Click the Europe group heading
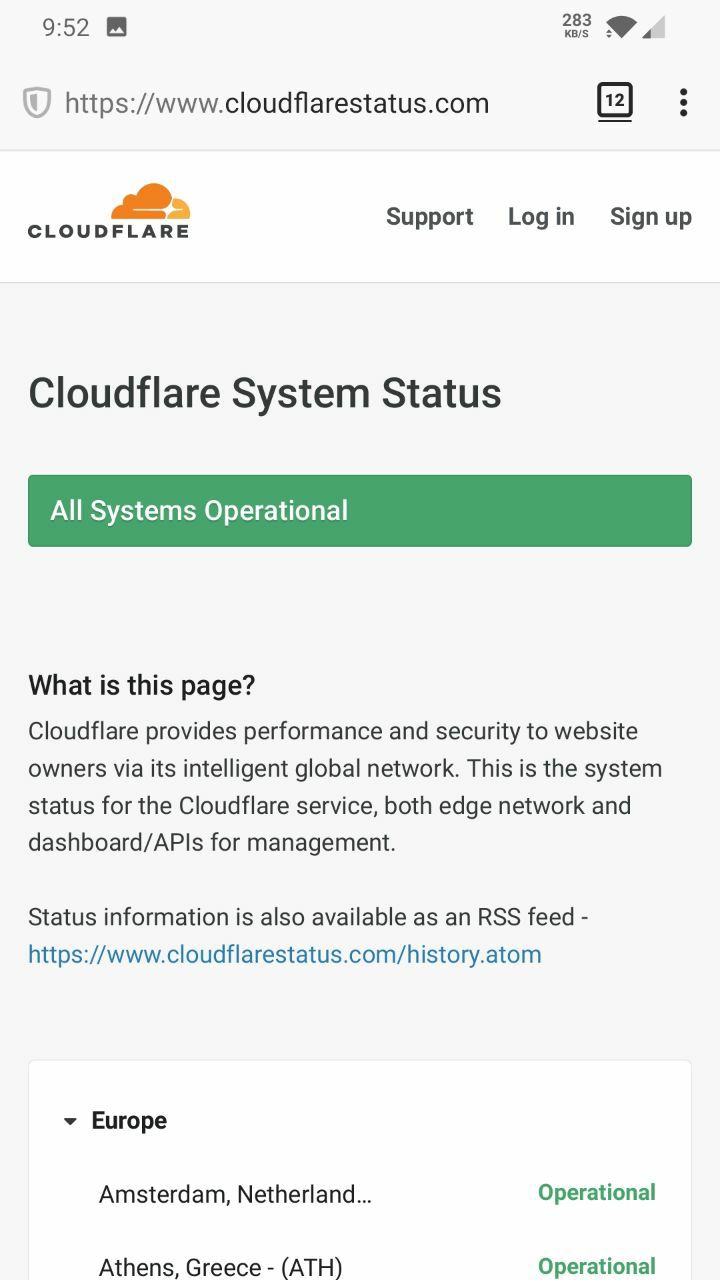The image size is (720, 1280). [x=129, y=1121]
